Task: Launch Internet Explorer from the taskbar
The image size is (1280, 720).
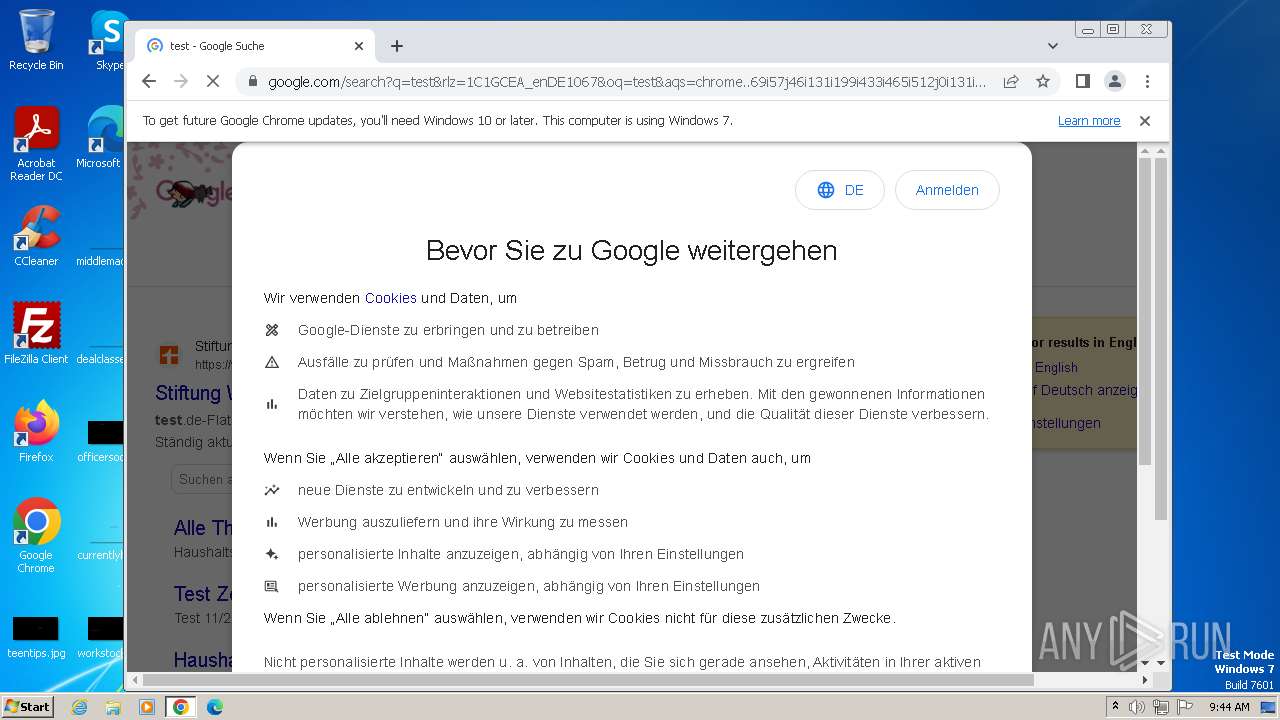Action: (79, 707)
